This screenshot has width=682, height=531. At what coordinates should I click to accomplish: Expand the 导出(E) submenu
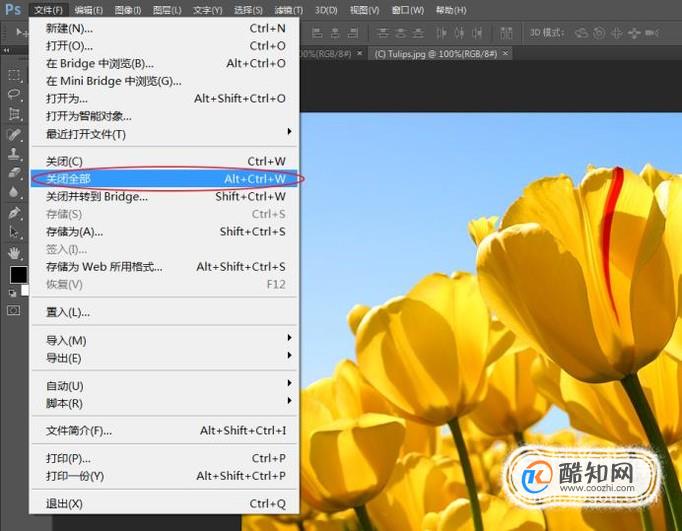pos(164,358)
